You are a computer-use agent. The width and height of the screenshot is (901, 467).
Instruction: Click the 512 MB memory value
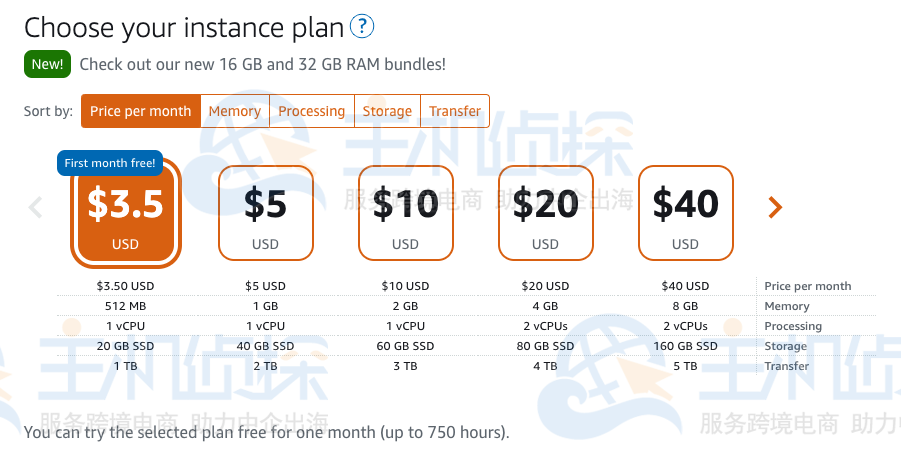(125, 306)
